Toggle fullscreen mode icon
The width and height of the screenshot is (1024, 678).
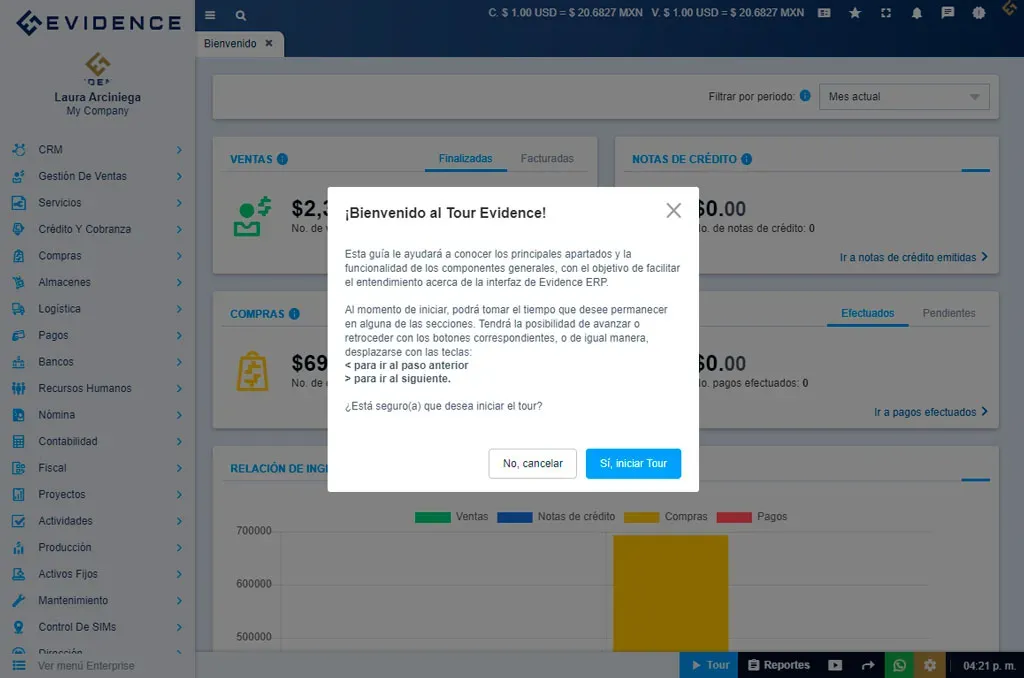885,13
